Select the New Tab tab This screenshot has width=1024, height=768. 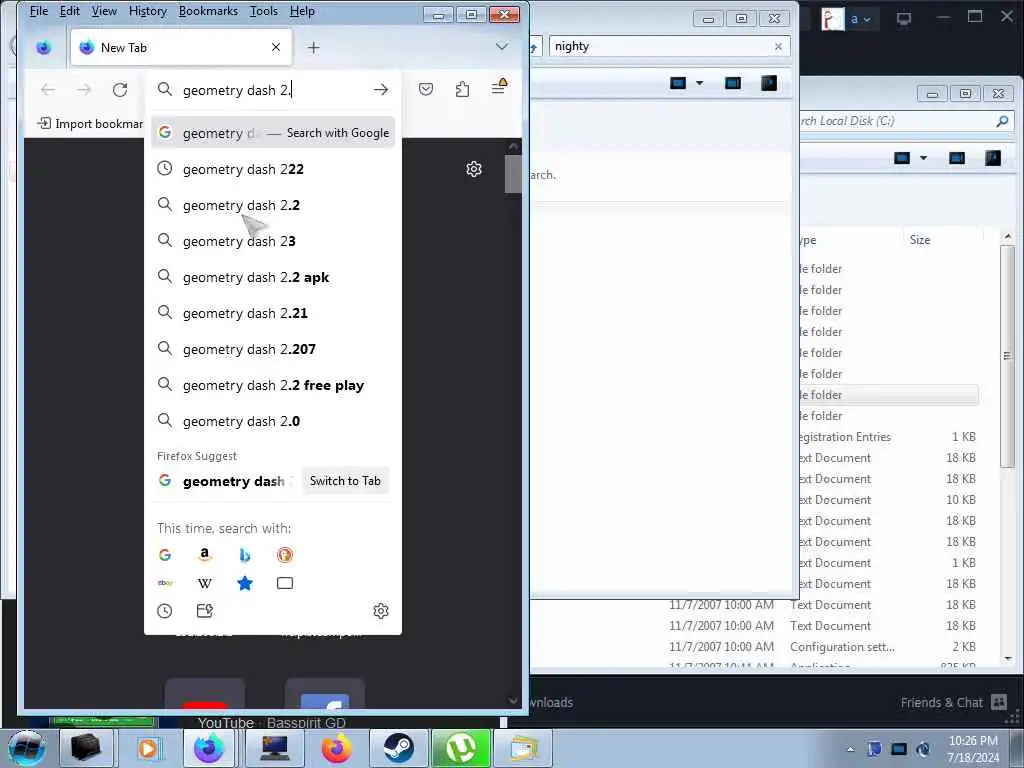coord(181,47)
